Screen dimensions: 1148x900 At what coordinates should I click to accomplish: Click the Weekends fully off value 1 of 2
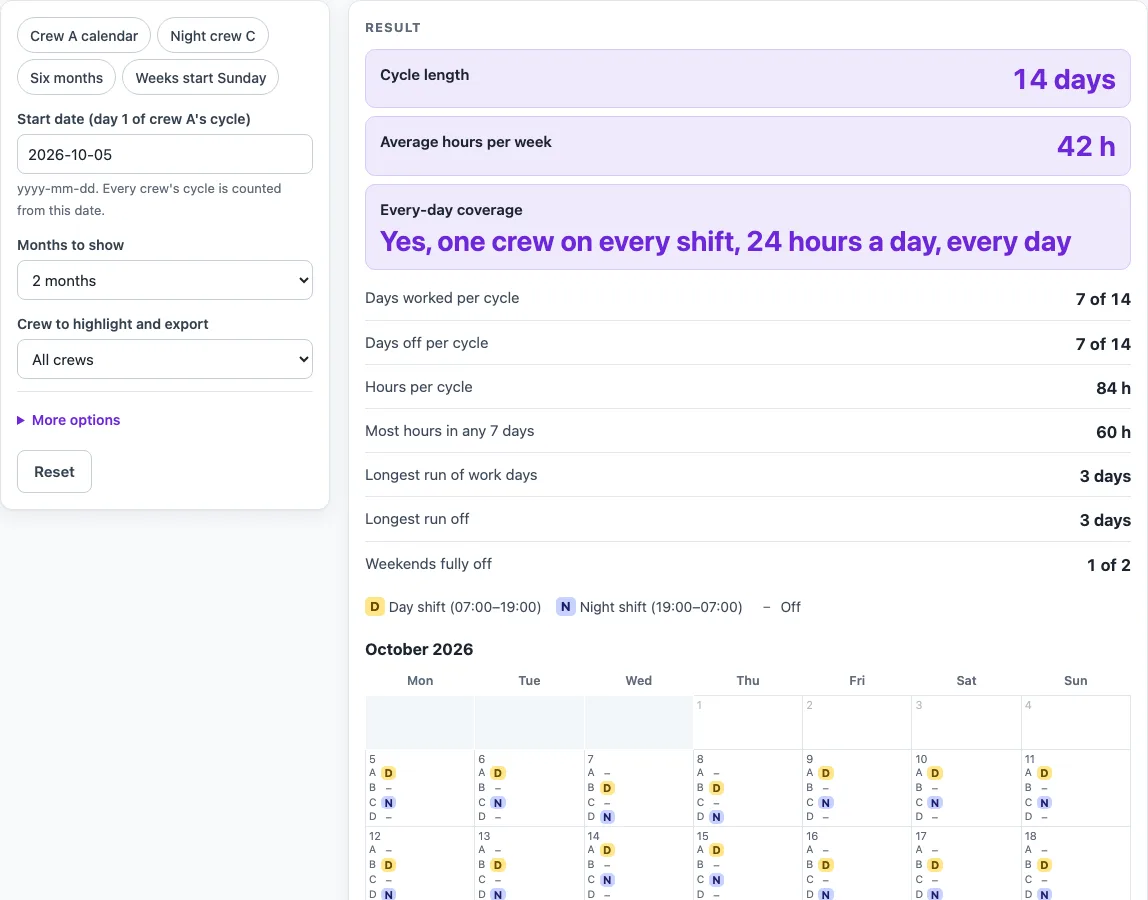(1108, 565)
